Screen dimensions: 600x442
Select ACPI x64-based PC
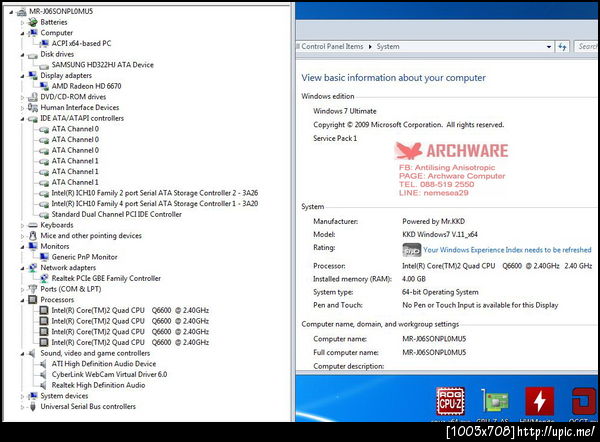(x=81, y=44)
